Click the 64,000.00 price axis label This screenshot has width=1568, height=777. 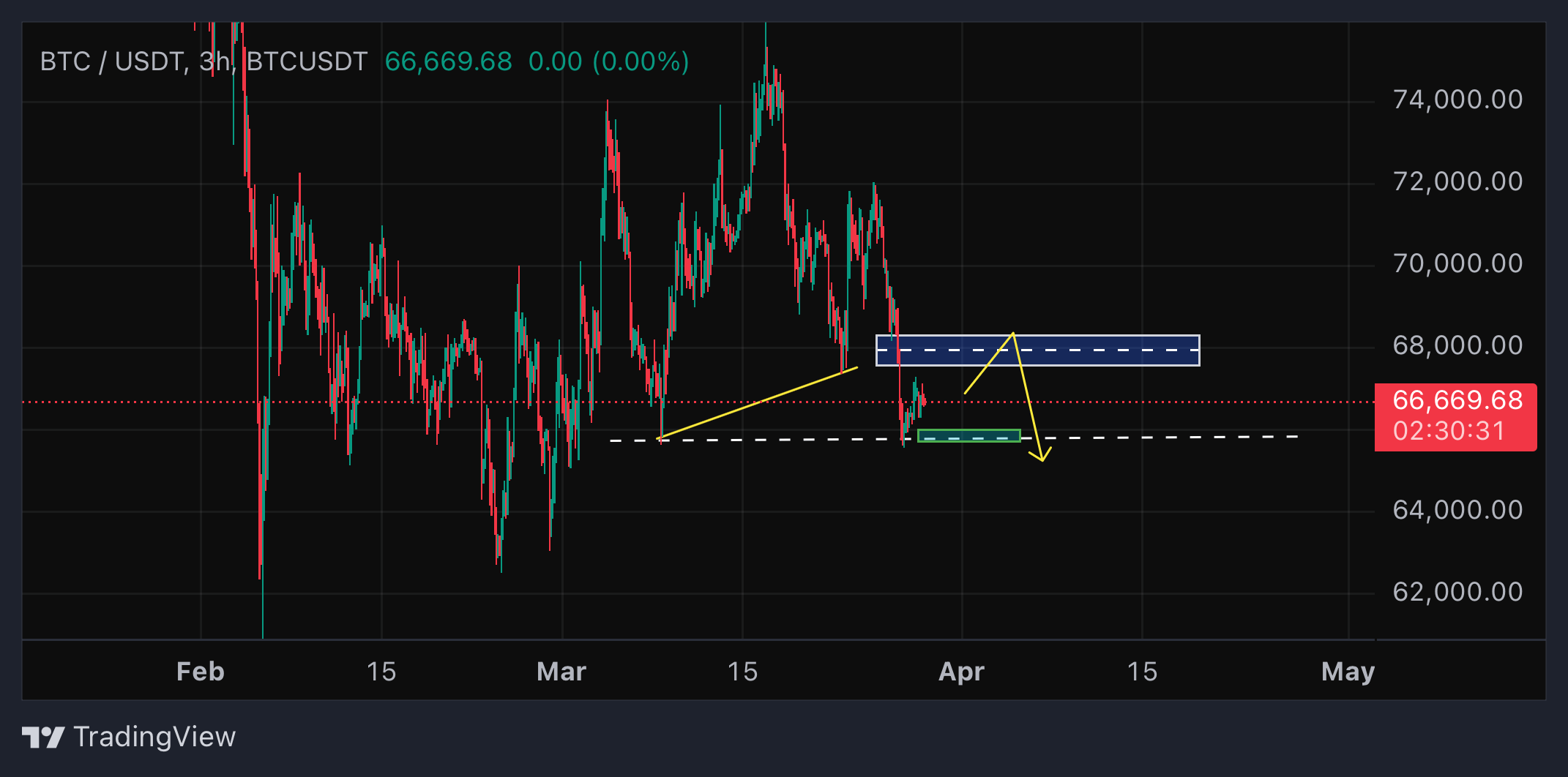click(x=1457, y=510)
